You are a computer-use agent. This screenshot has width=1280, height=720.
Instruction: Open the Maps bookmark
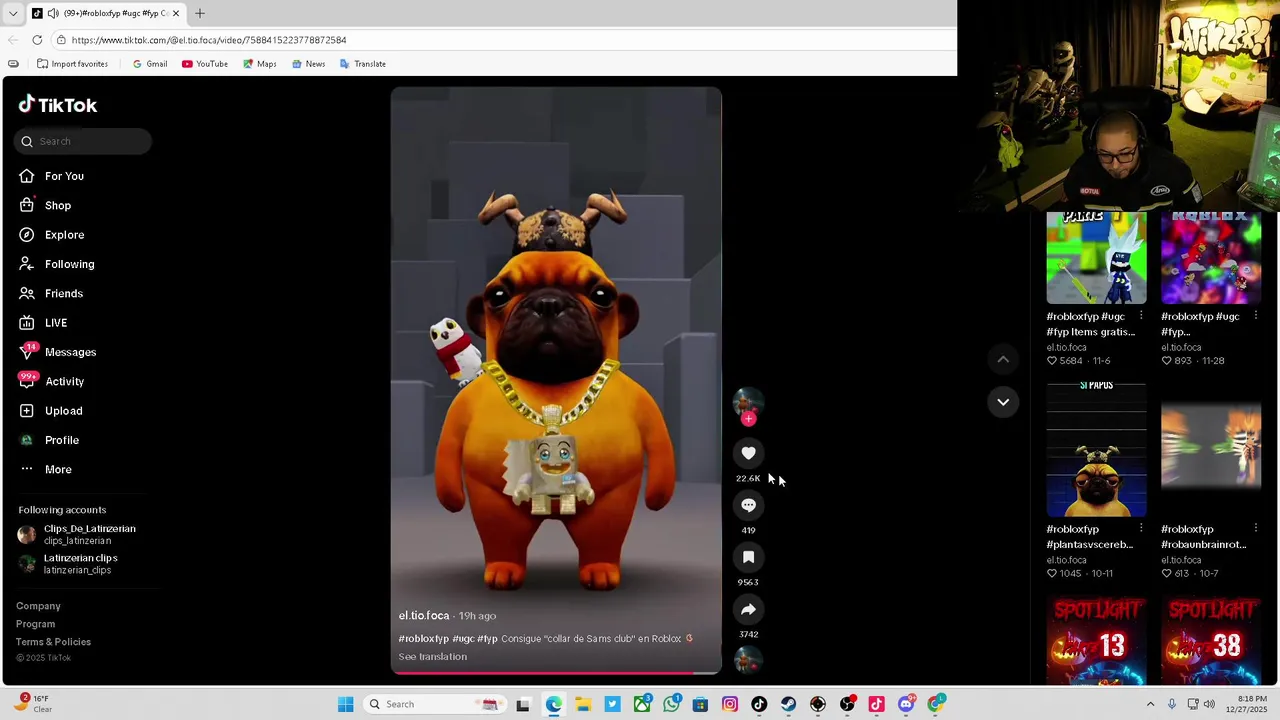click(259, 64)
